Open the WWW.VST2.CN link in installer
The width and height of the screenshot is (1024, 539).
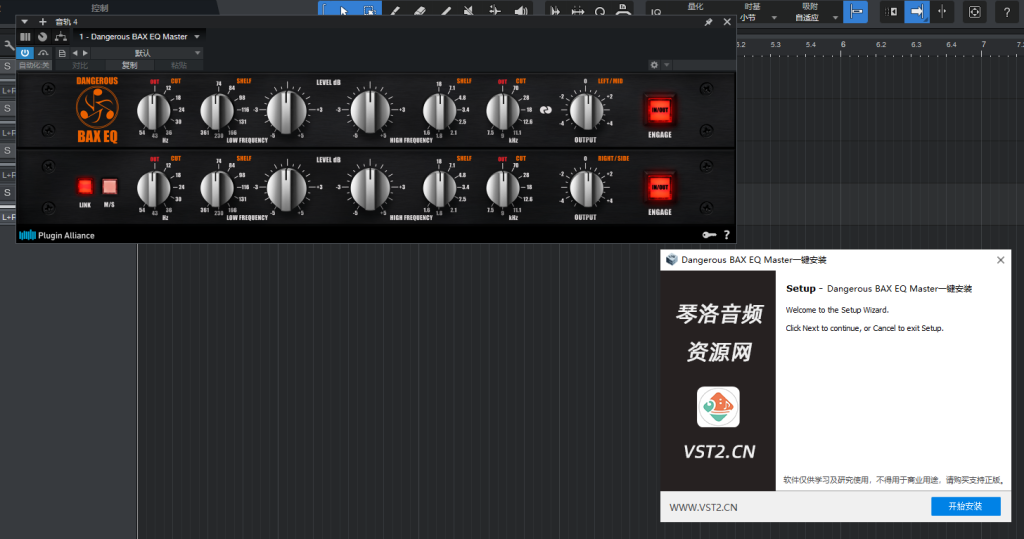[703, 507]
